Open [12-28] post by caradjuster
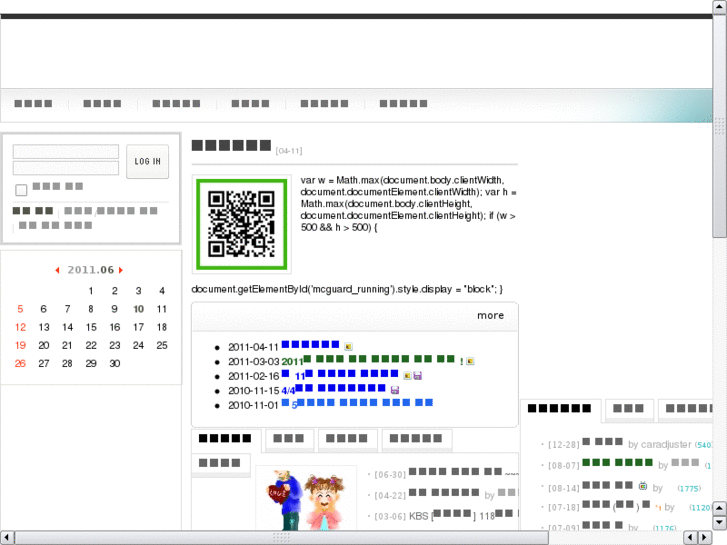Viewport: 727px width, 545px height. (x=603, y=442)
